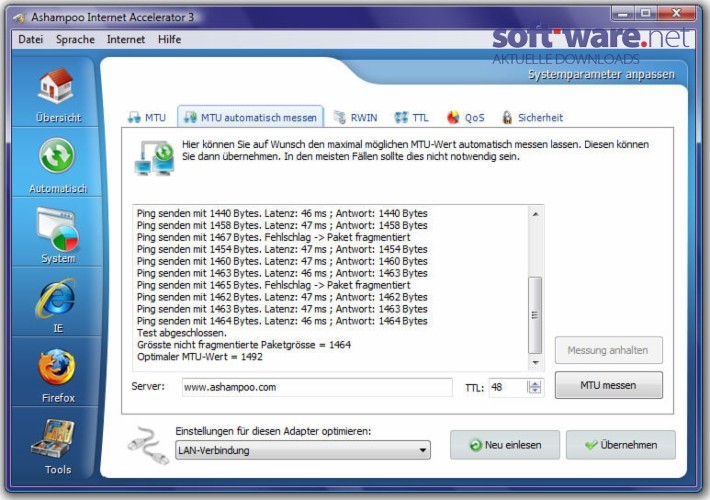Open the System sidebar section icon

click(x=57, y=229)
